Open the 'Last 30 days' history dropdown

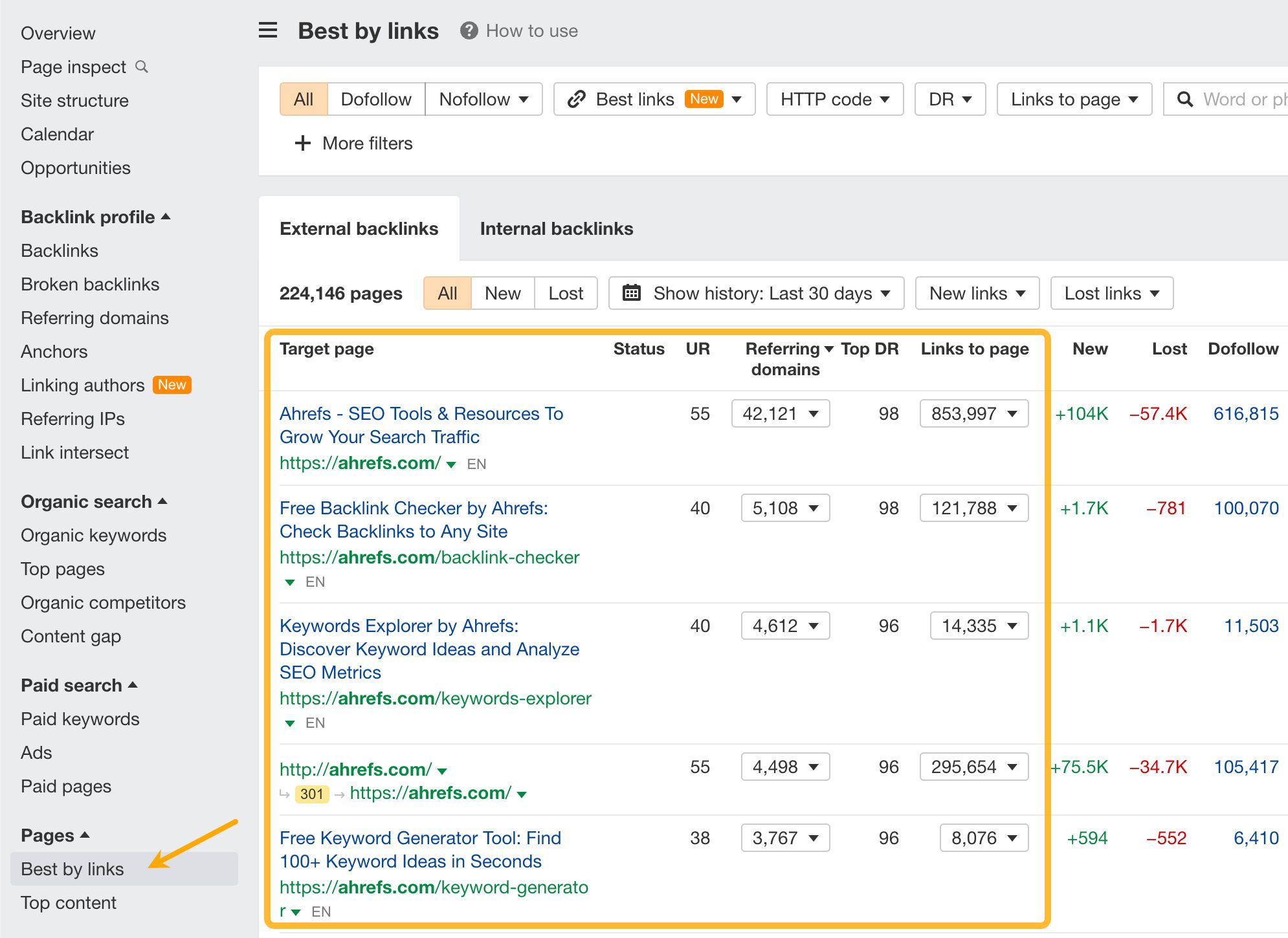point(764,293)
